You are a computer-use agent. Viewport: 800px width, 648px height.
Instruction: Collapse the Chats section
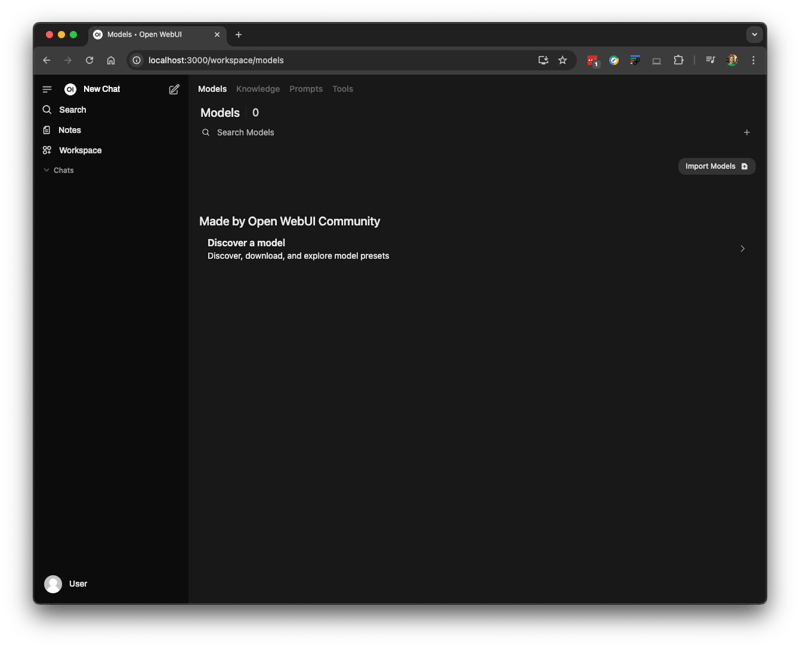(58, 170)
